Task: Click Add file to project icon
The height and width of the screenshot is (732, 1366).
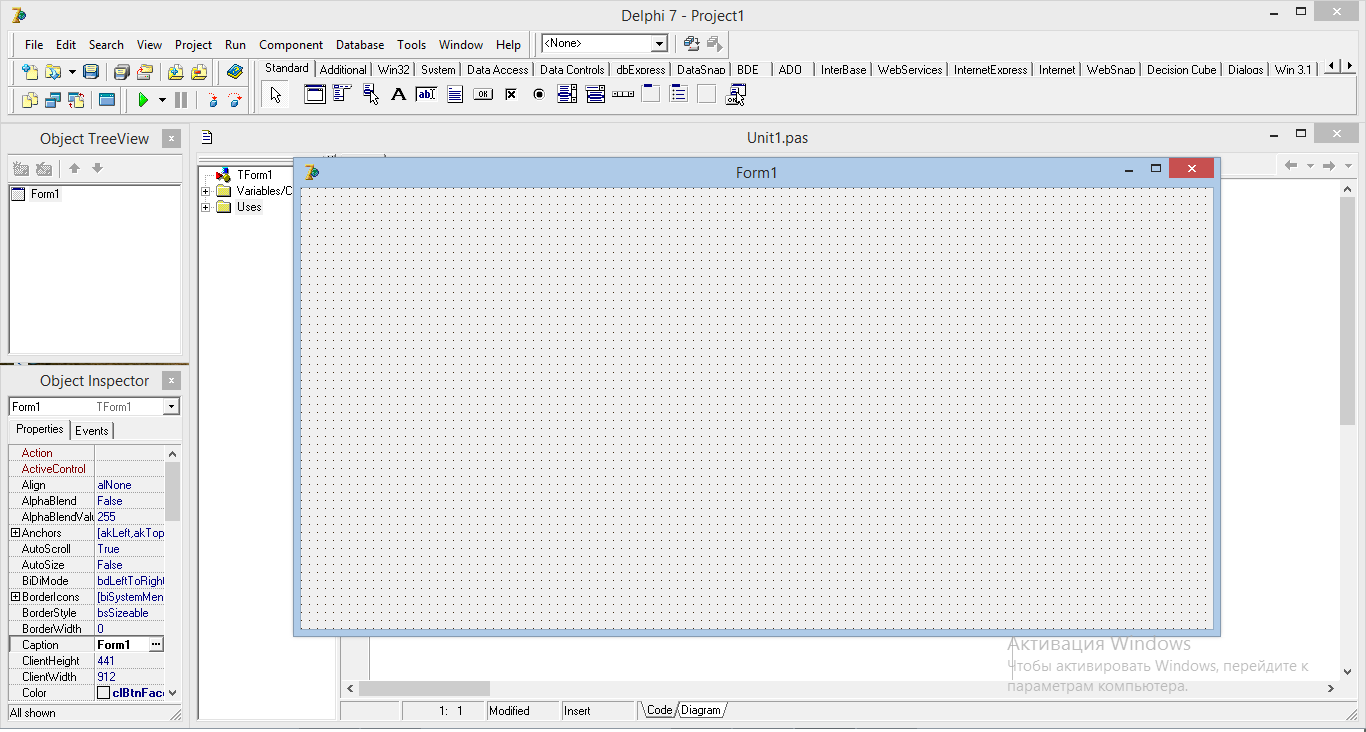Action: click(176, 72)
